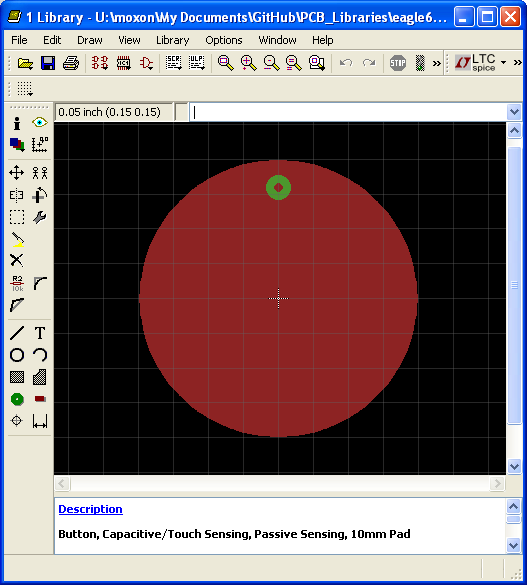Zoom out with the minus magnifier icon
This screenshot has height=585, width=527.
coord(272,63)
